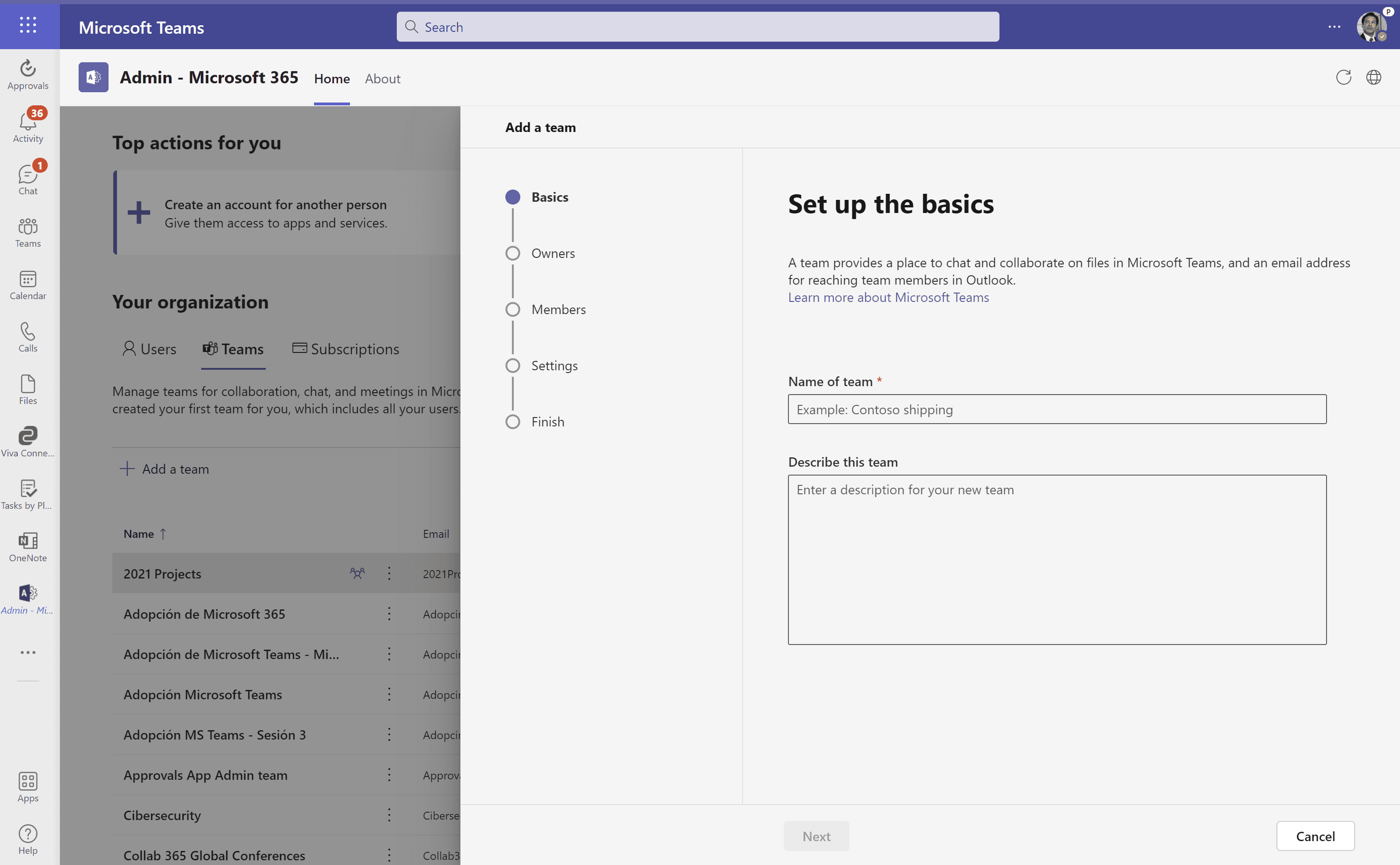Reload the Admin tab with refresh icon
Viewport: 1400px width, 865px height.
1343,77
